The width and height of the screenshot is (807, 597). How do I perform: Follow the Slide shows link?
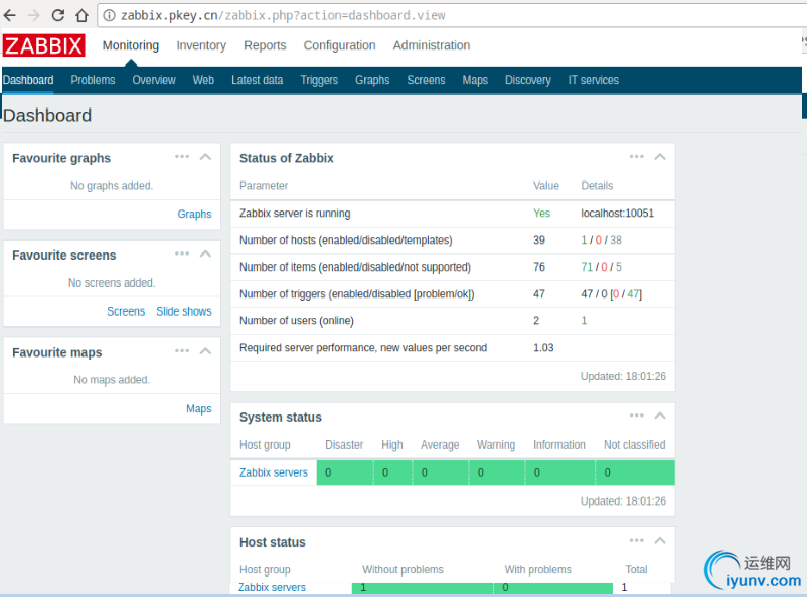(184, 311)
